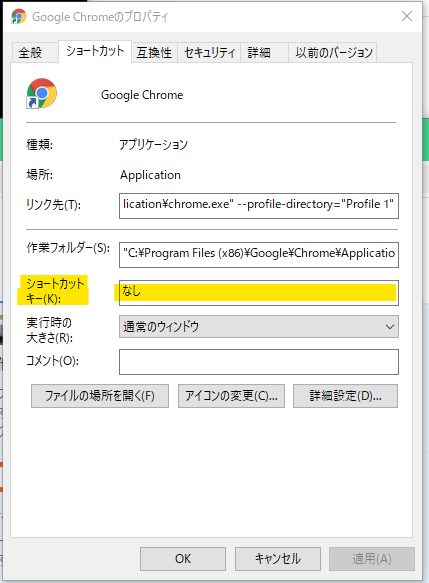
Task: Click the キャンセル button
Action: click(x=278, y=558)
